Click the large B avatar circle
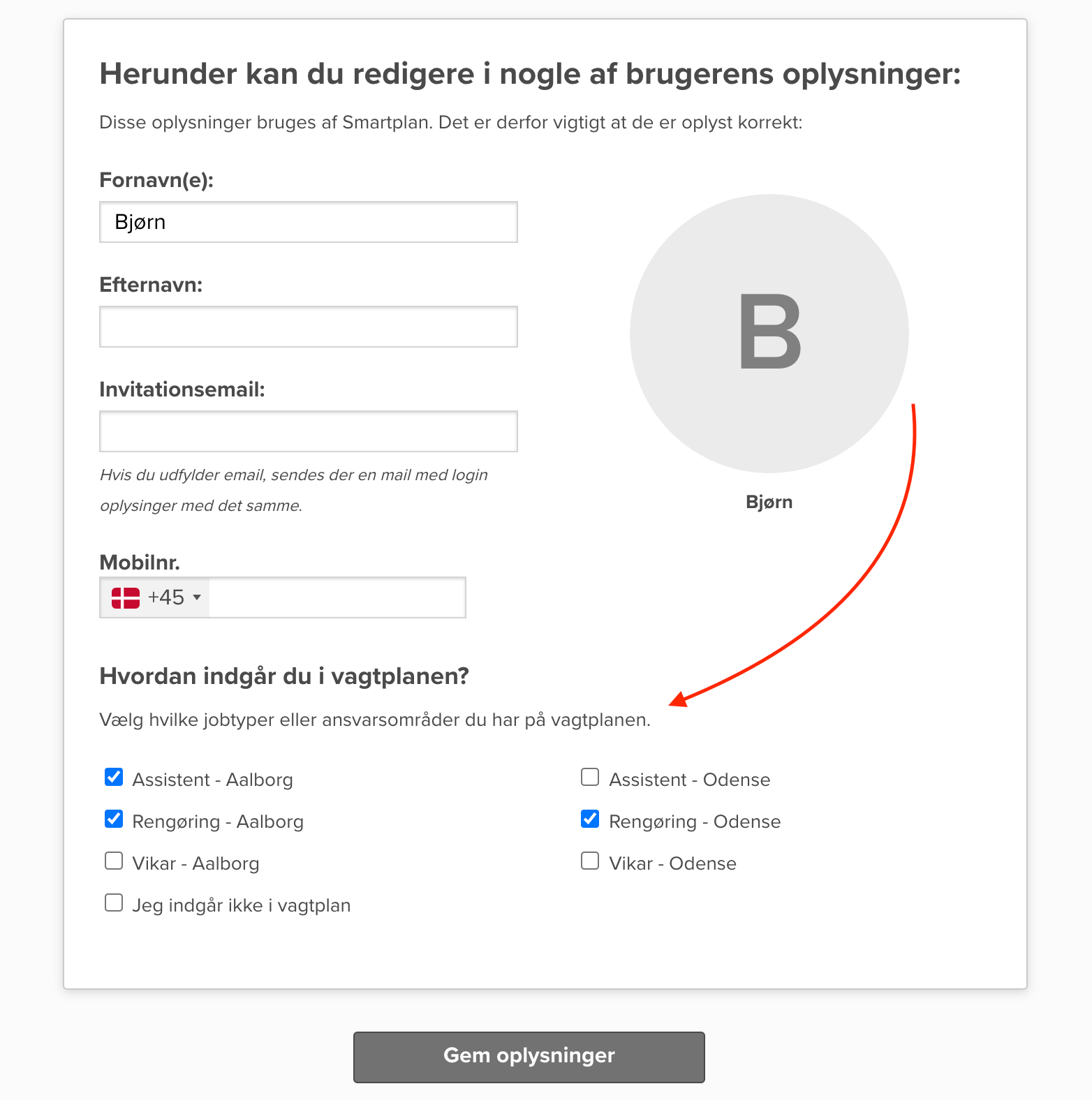 coord(769,334)
